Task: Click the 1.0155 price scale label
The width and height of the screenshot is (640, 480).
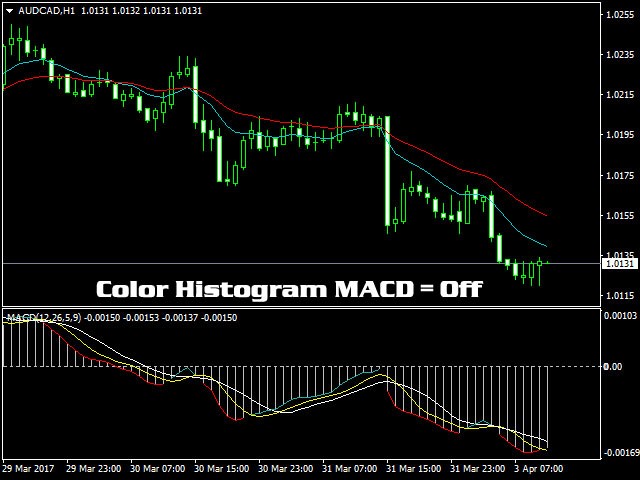Action: 620,216
